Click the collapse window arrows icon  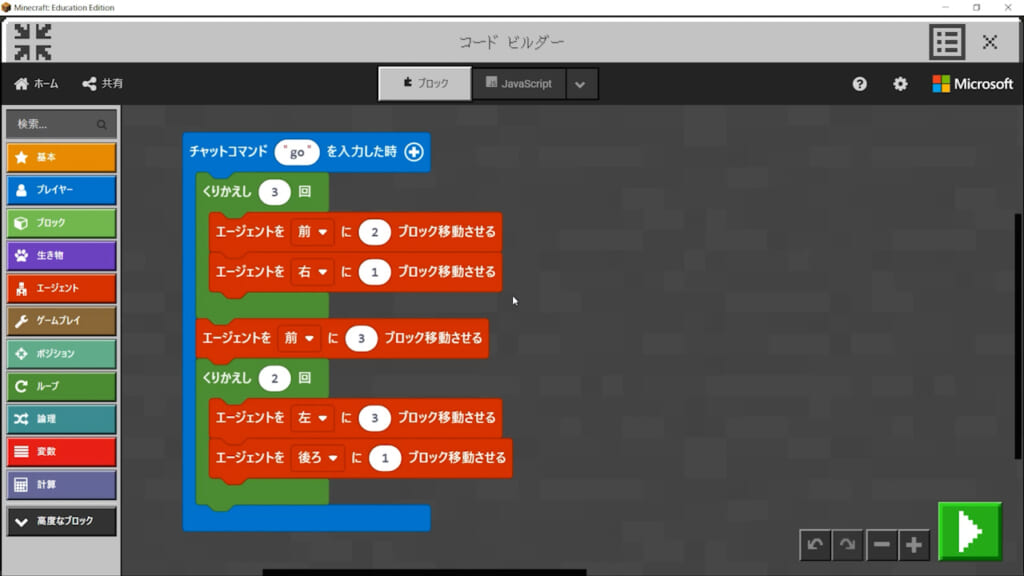(x=33, y=42)
